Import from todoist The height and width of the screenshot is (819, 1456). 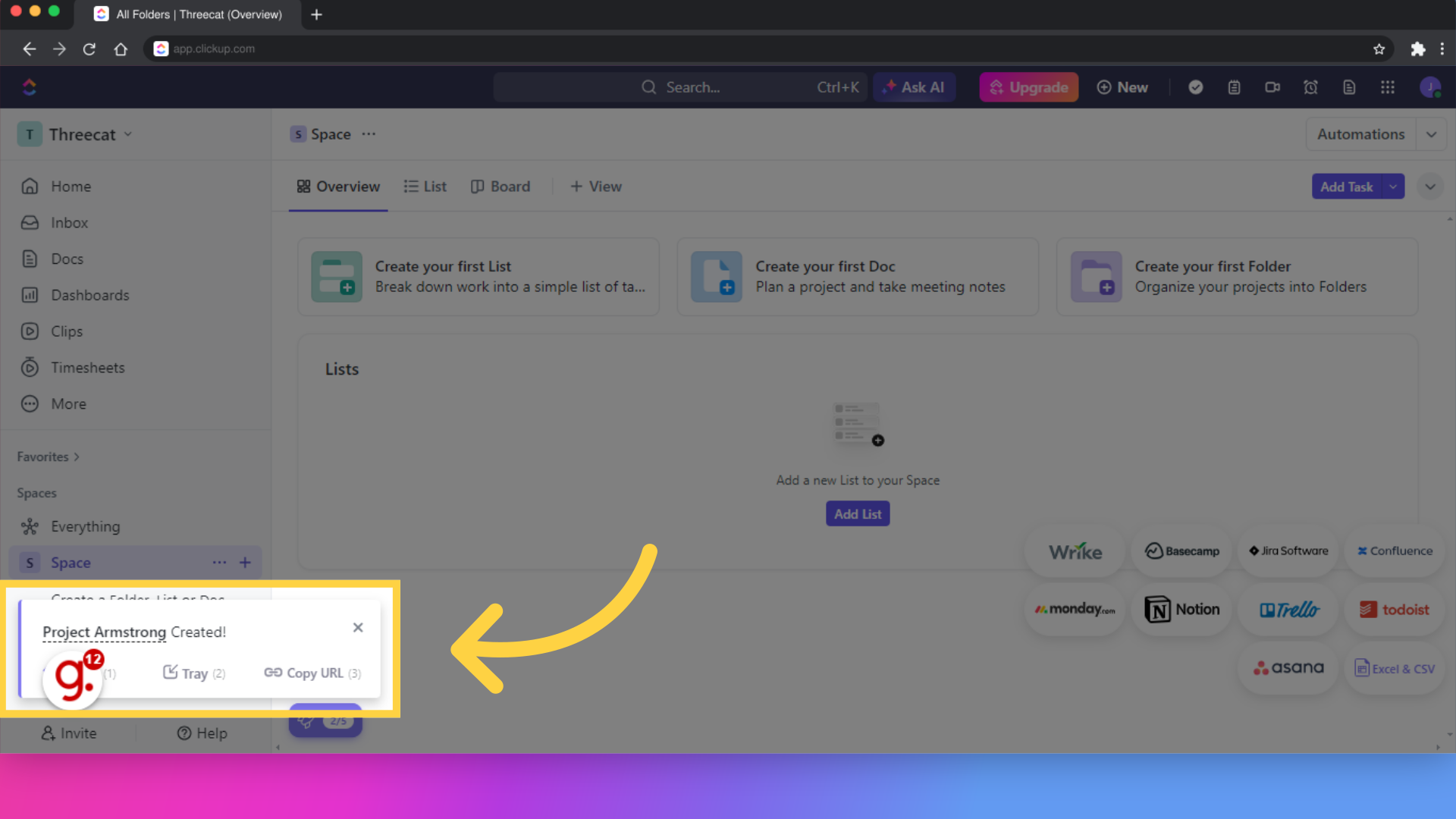point(1395,610)
